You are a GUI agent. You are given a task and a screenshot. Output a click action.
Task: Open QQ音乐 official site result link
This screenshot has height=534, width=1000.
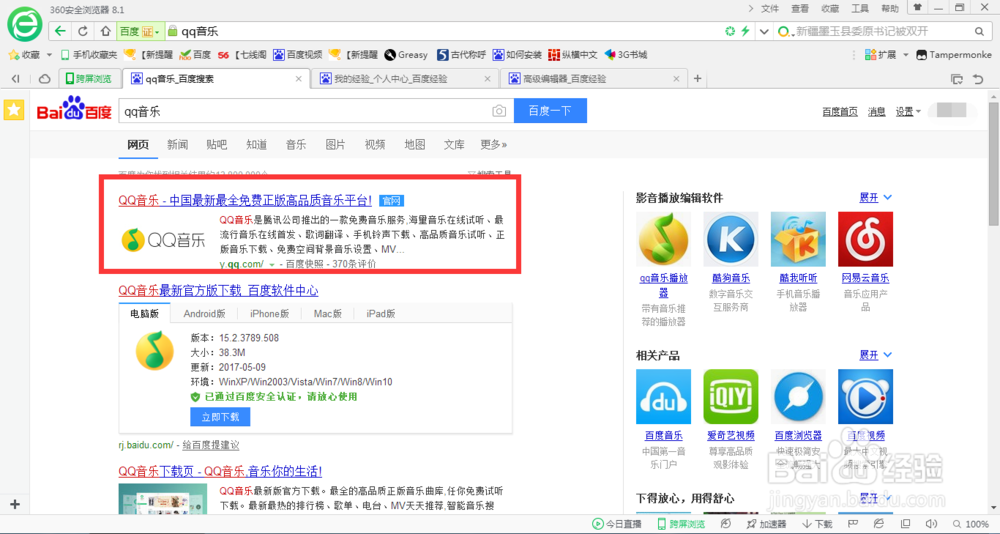pyautogui.click(x=245, y=200)
